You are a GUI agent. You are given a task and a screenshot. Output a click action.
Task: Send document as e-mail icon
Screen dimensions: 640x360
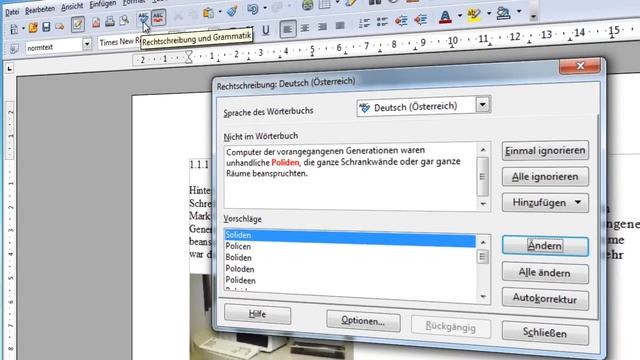click(60, 27)
